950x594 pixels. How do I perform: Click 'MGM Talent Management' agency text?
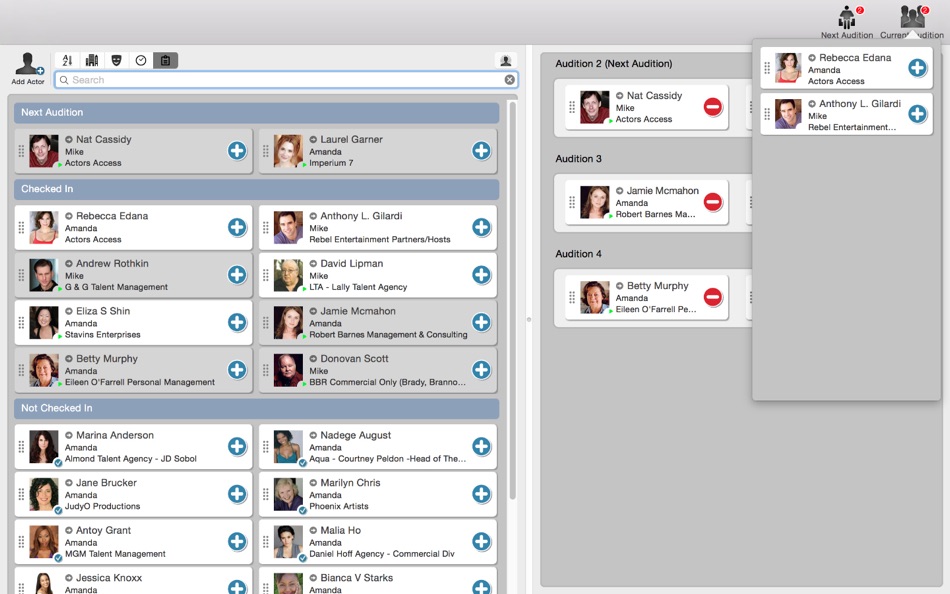(x=115, y=554)
